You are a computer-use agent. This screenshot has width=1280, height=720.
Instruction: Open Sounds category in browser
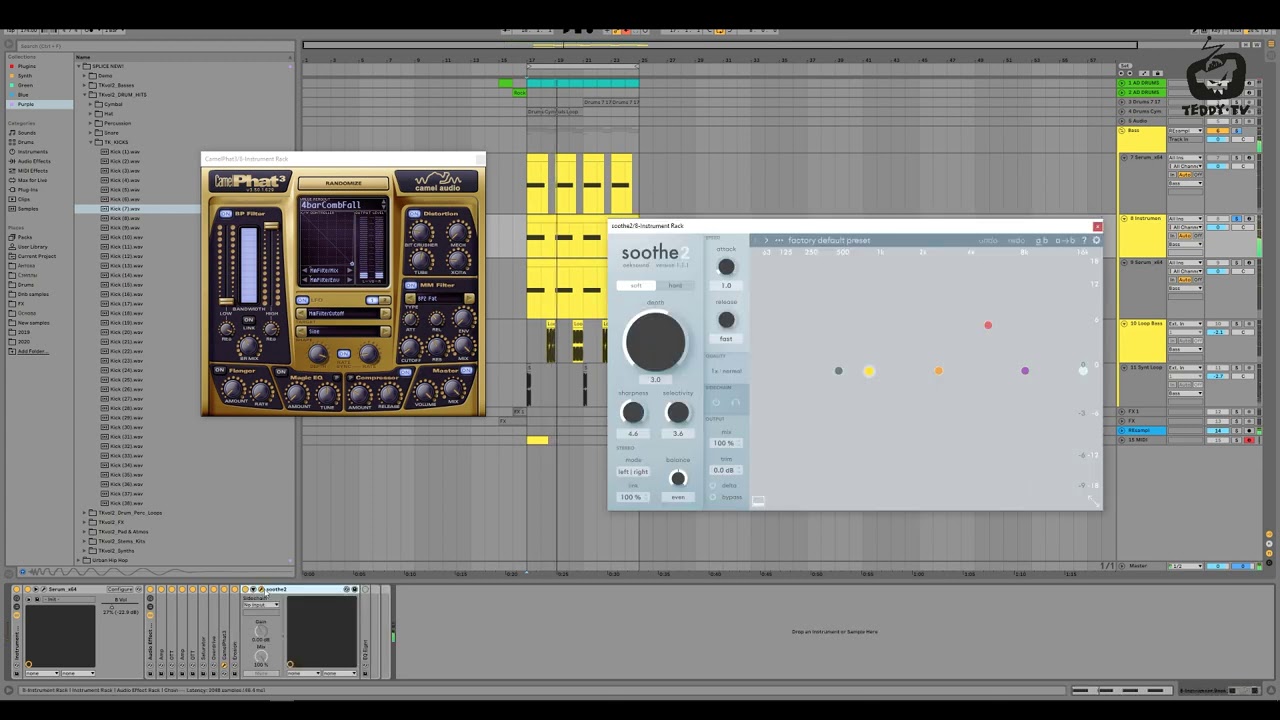point(26,133)
